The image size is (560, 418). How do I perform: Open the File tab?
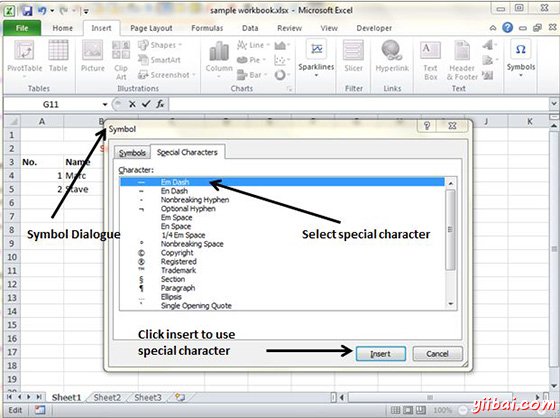[x=22, y=28]
